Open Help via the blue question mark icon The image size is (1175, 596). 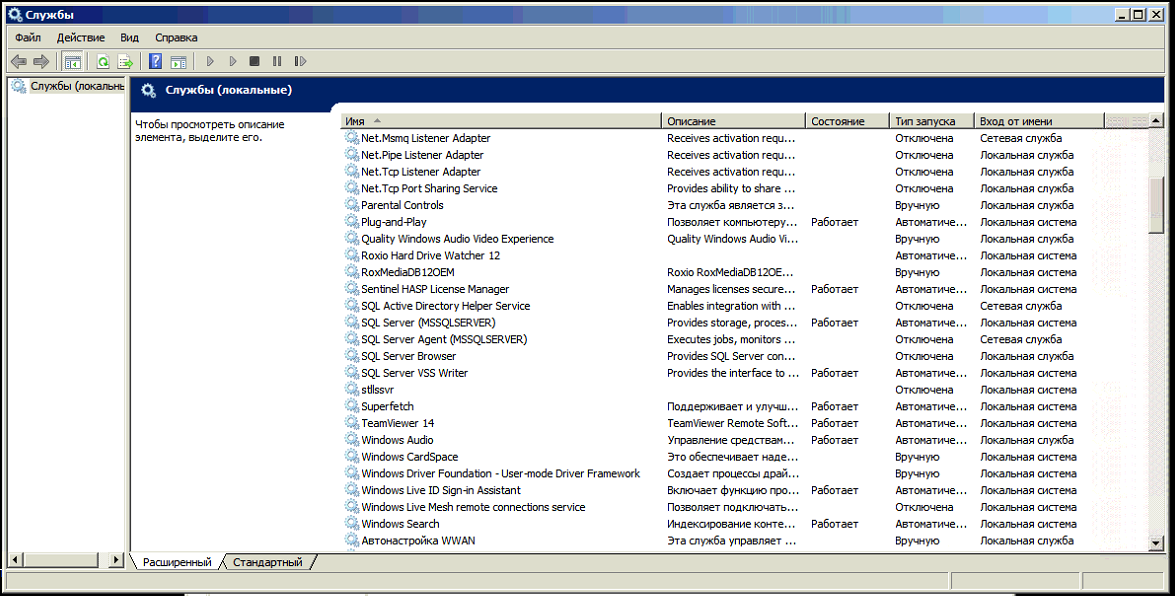[x=155, y=62]
